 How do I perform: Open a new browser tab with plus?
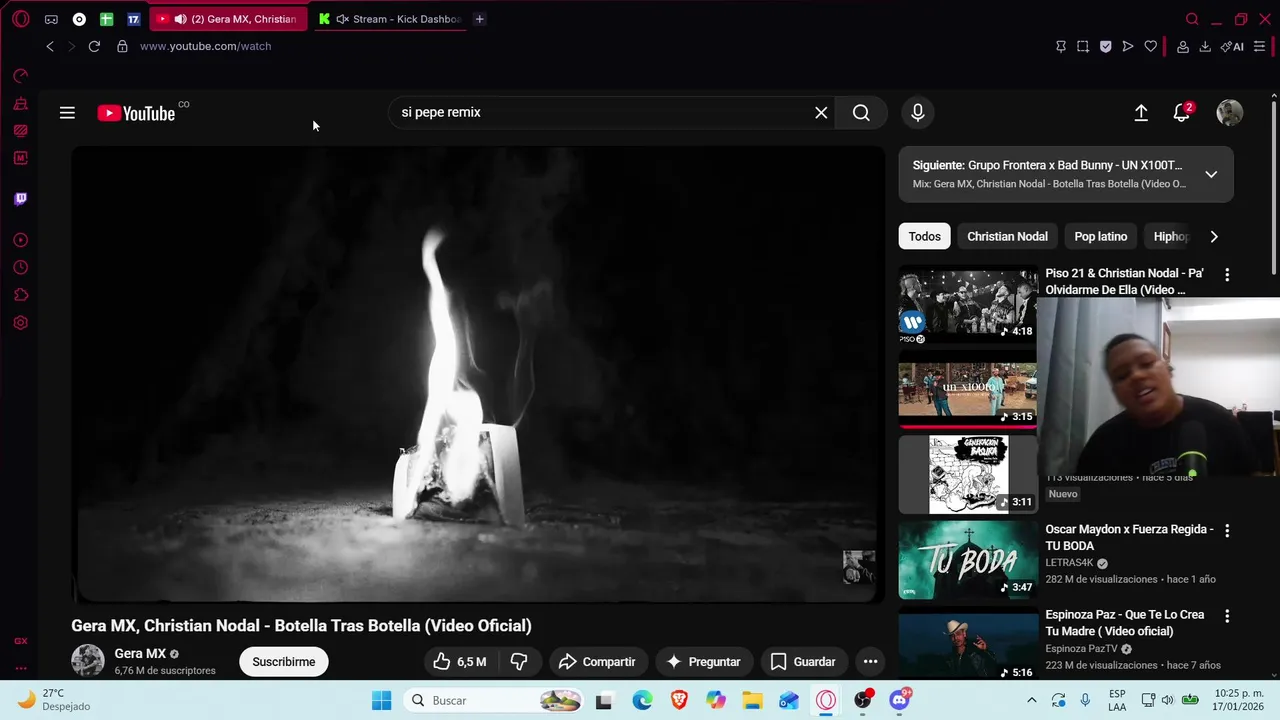click(479, 19)
